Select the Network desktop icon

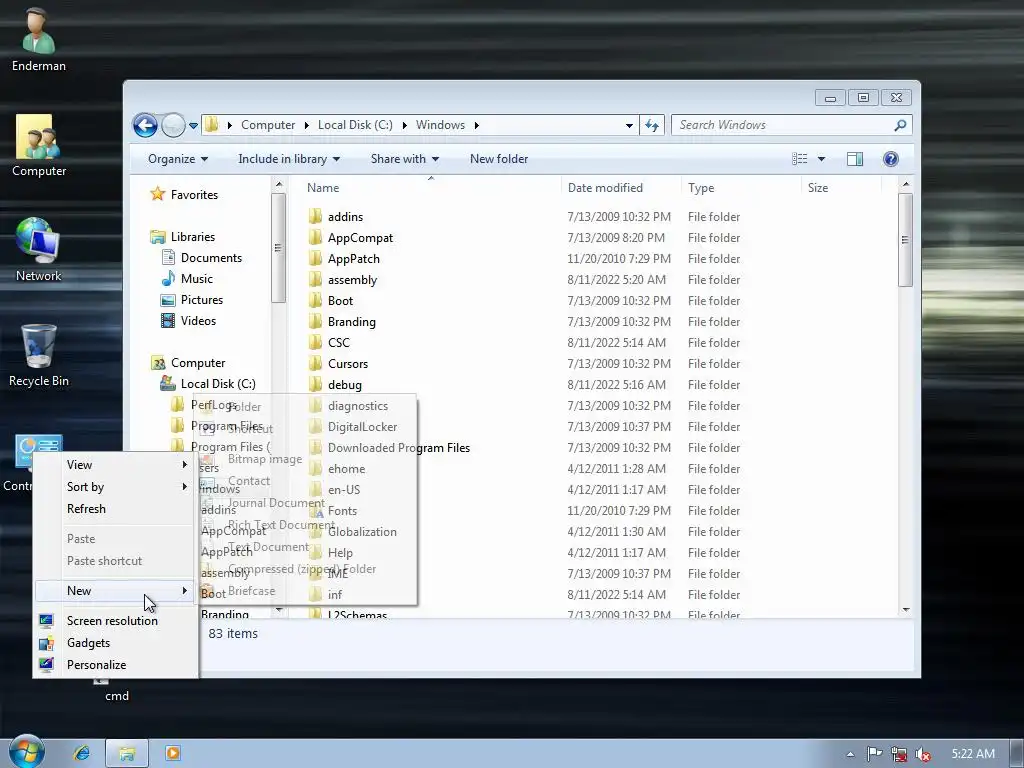[39, 249]
